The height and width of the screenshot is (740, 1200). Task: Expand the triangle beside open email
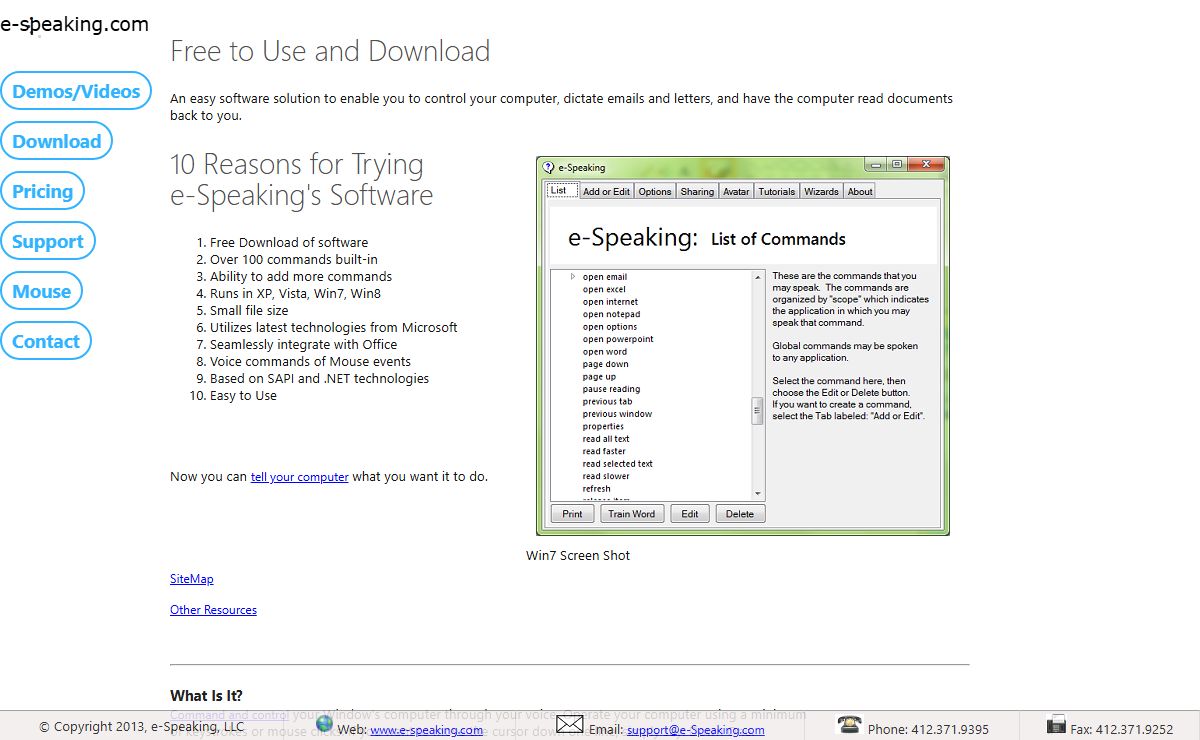(573, 276)
